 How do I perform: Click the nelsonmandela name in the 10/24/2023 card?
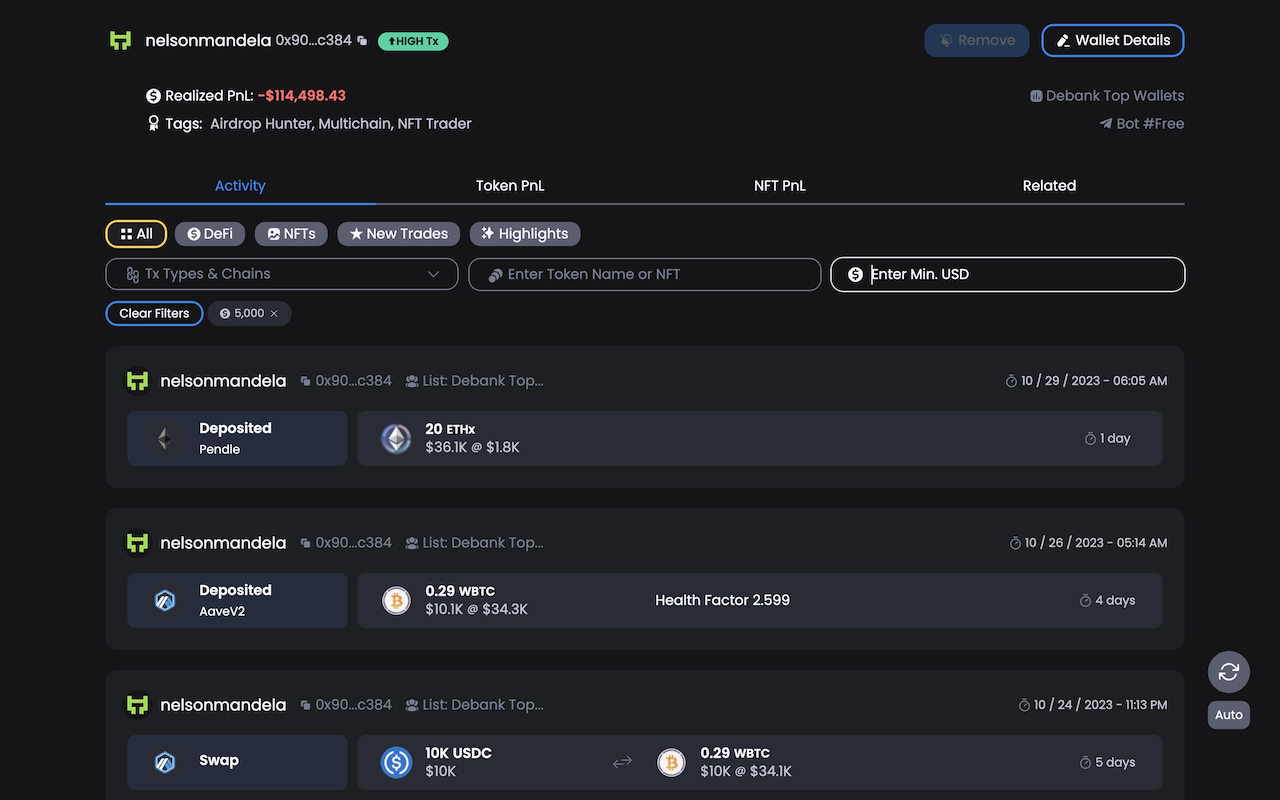[223, 705]
